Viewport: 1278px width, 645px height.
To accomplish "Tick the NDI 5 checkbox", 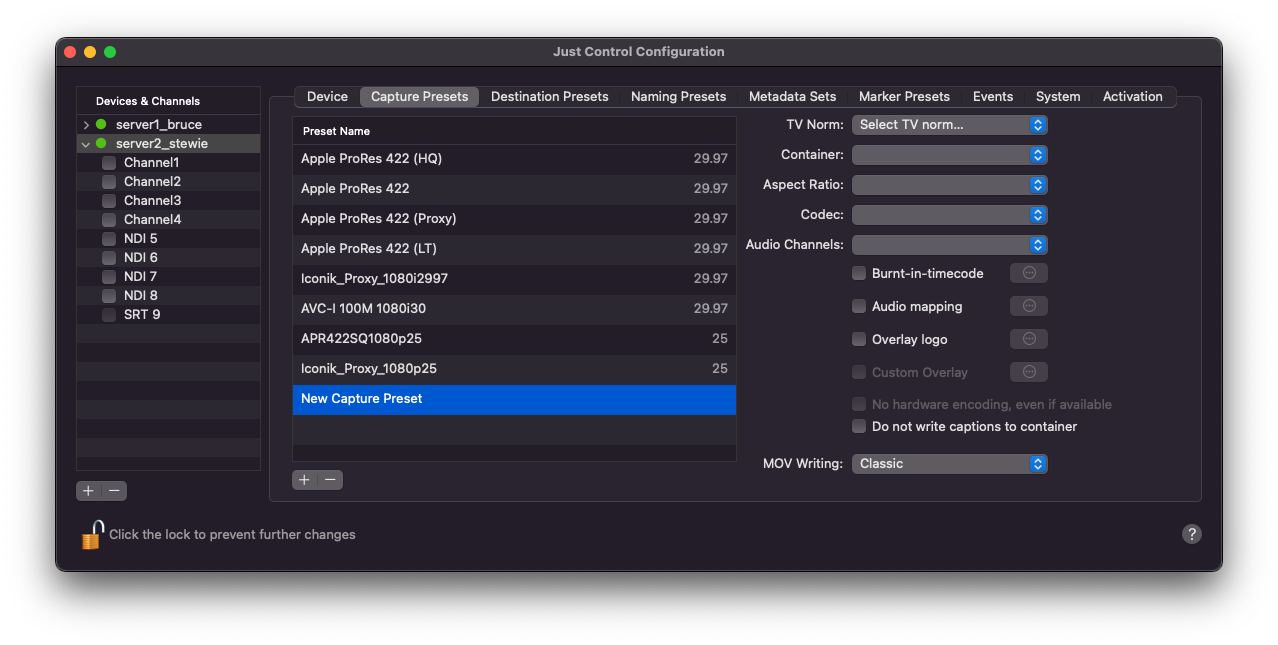I will pyautogui.click(x=109, y=239).
